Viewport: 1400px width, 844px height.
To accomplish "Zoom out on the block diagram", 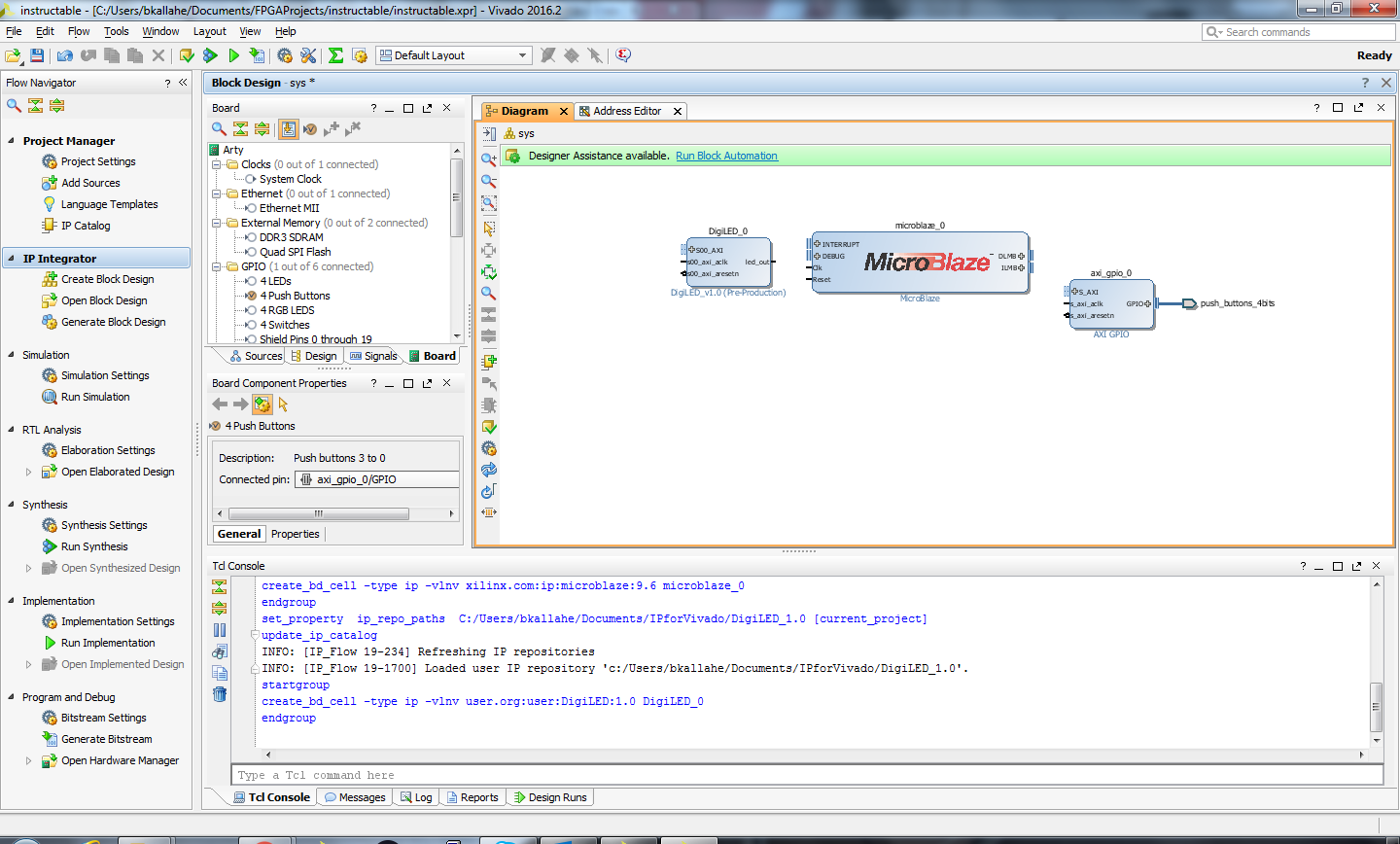I will click(489, 181).
